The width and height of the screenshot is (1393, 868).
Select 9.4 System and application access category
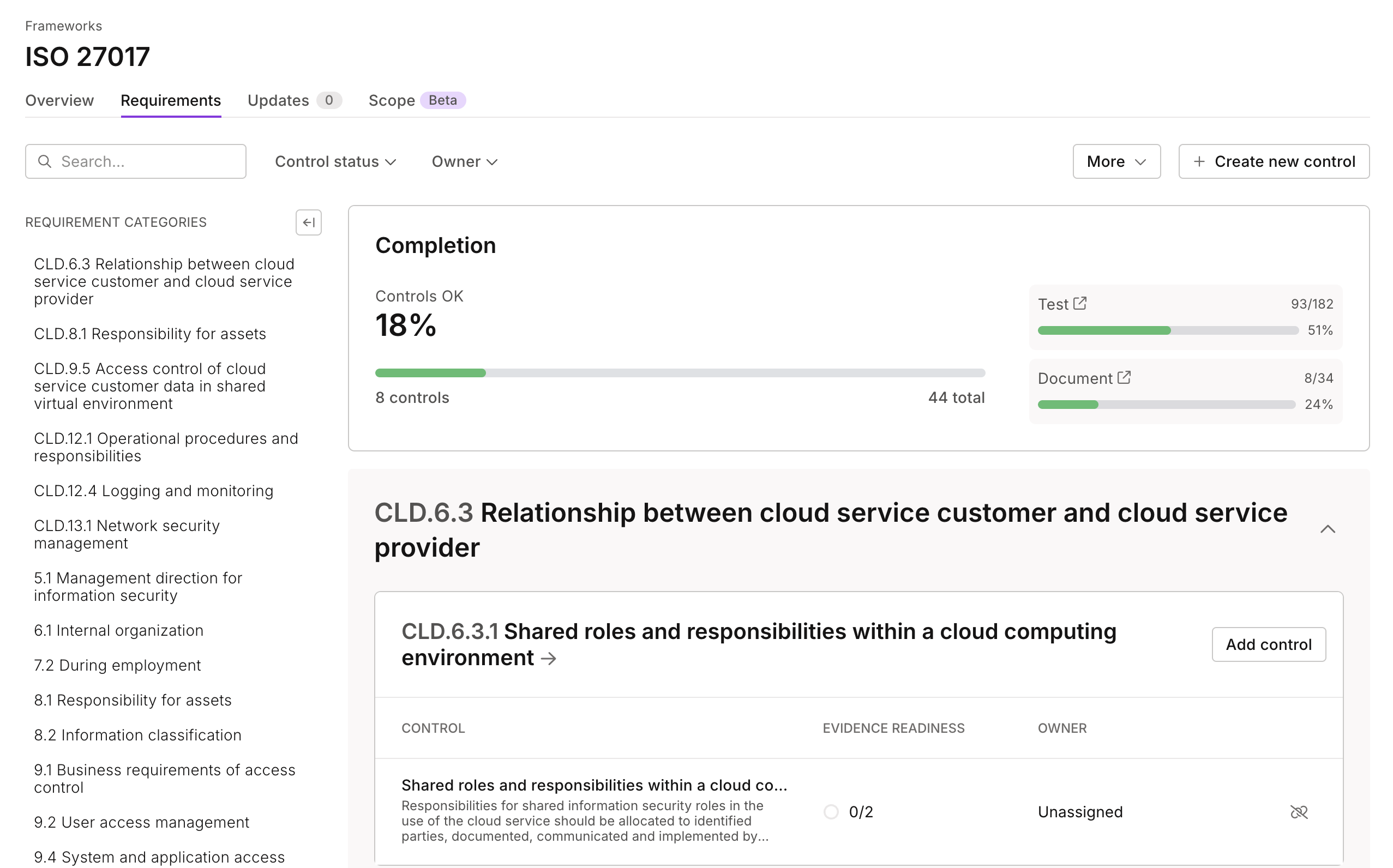[x=159, y=857]
